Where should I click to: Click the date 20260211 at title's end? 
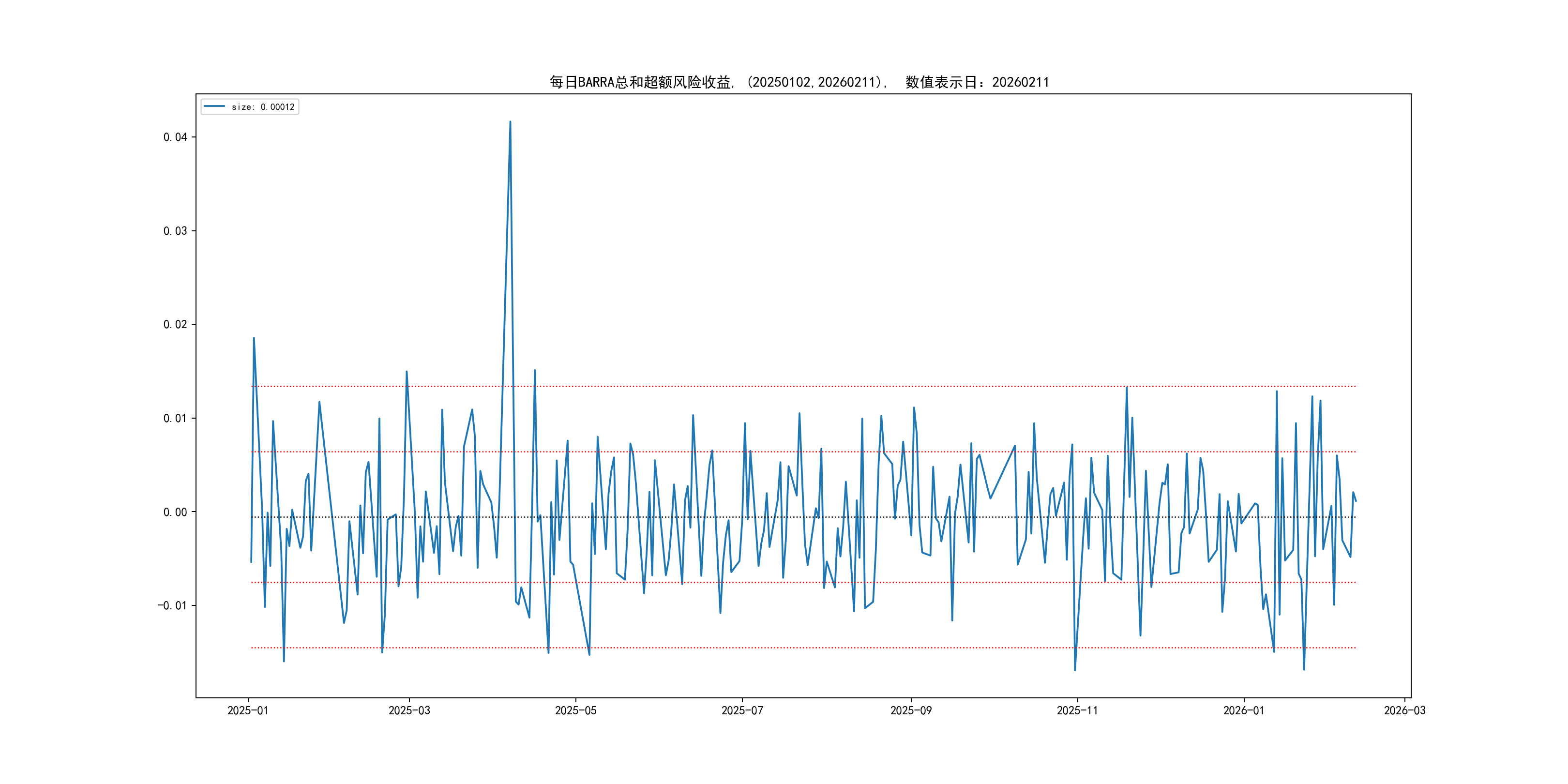pyautogui.click(x=1020, y=82)
